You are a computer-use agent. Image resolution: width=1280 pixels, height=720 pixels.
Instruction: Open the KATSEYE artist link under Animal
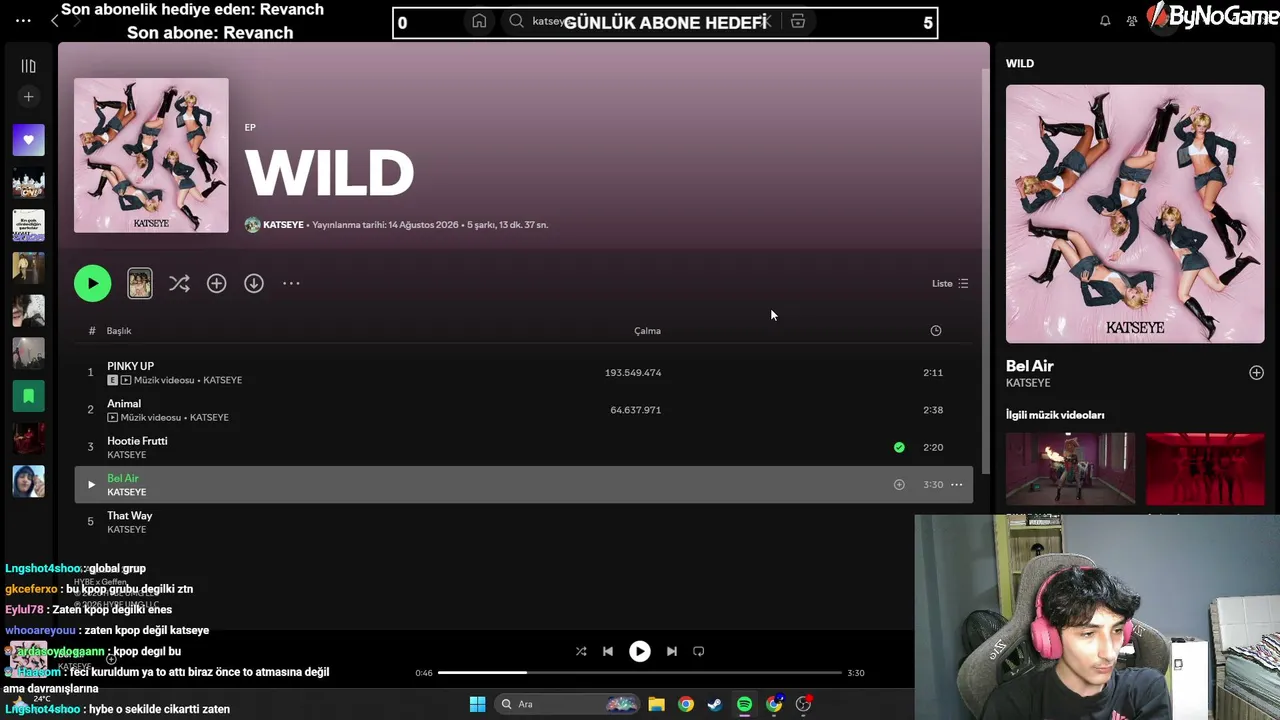[209, 417]
